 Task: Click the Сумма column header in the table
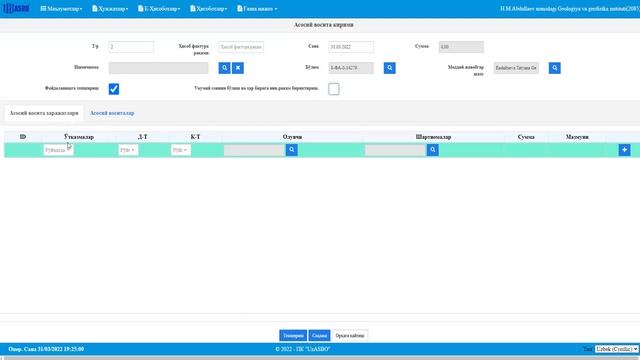(526, 137)
